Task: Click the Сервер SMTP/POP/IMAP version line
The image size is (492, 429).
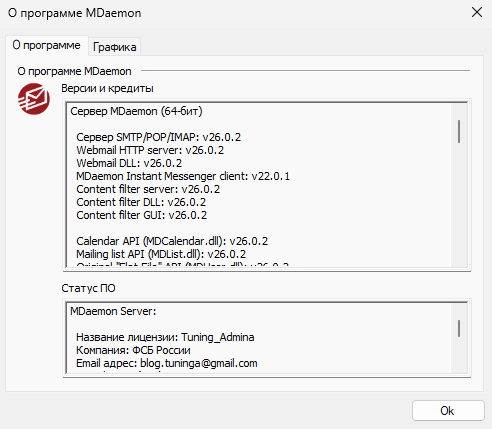Action: click(x=158, y=137)
